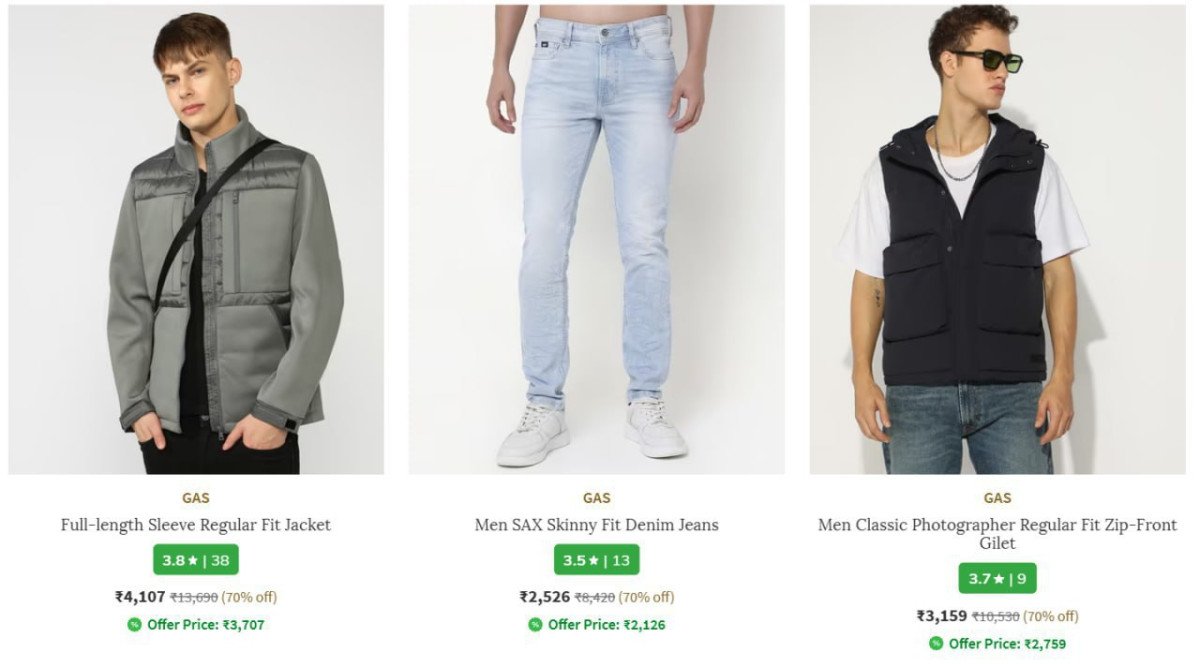Click the 3.7 star rating badge
The image size is (1200, 667).
997,578
